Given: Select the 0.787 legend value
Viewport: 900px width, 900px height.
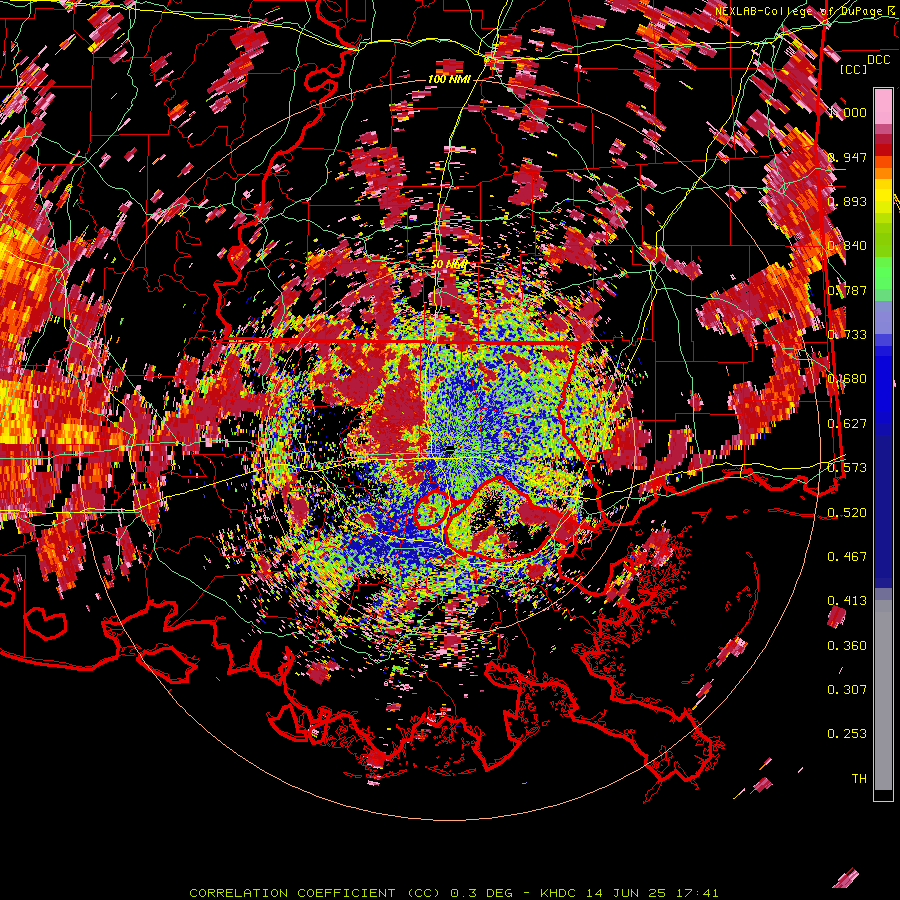Looking at the screenshot, I should point(847,290).
